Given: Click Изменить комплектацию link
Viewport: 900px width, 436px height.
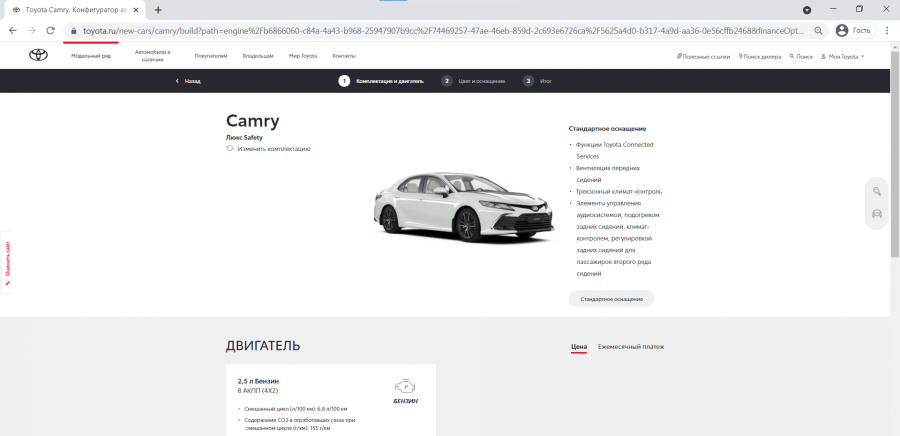Looking at the screenshot, I should coord(274,149).
